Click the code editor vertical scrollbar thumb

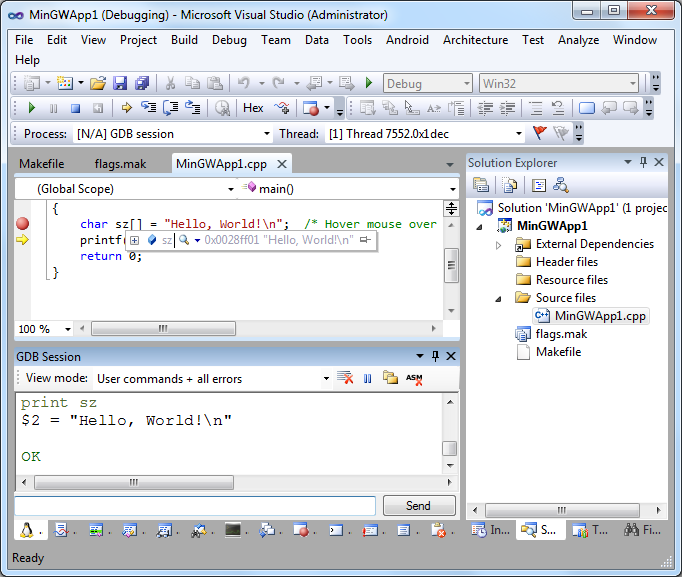click(451, 265)
